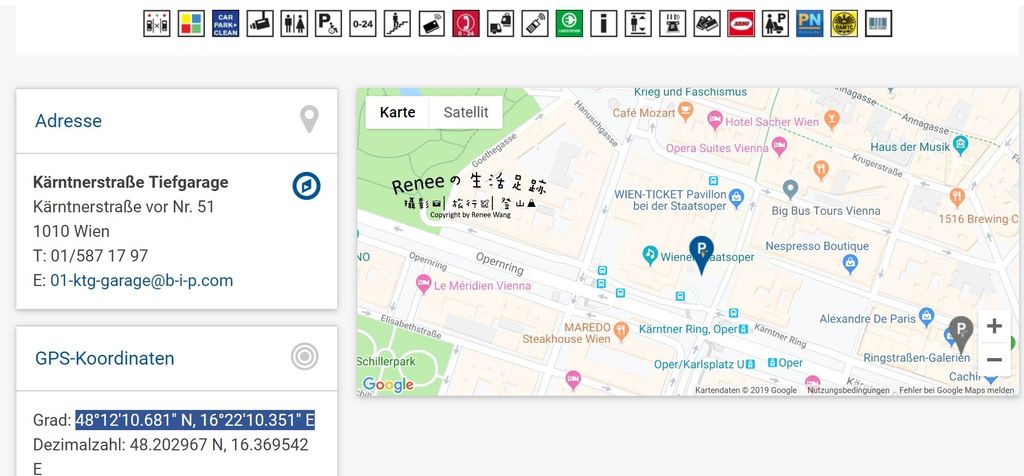Screen dimensions: 1024x476
Task: Click the barcode icon
Action: click(878, 24)
